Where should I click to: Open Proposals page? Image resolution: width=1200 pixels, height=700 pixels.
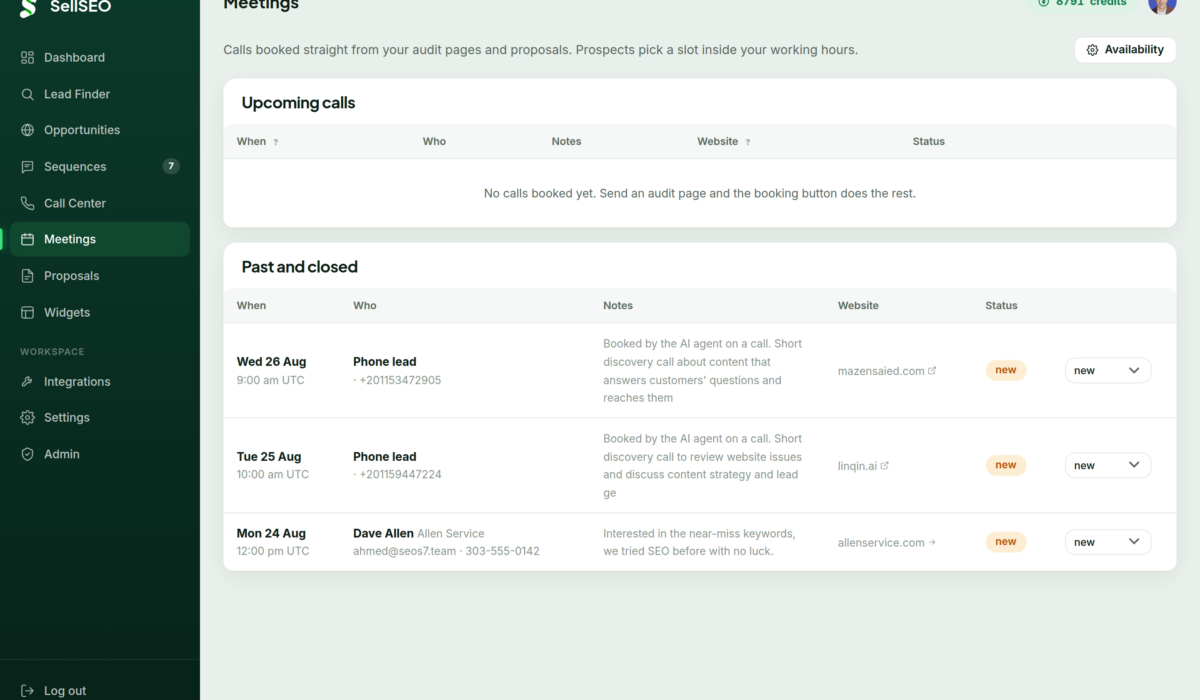[100, 276]
